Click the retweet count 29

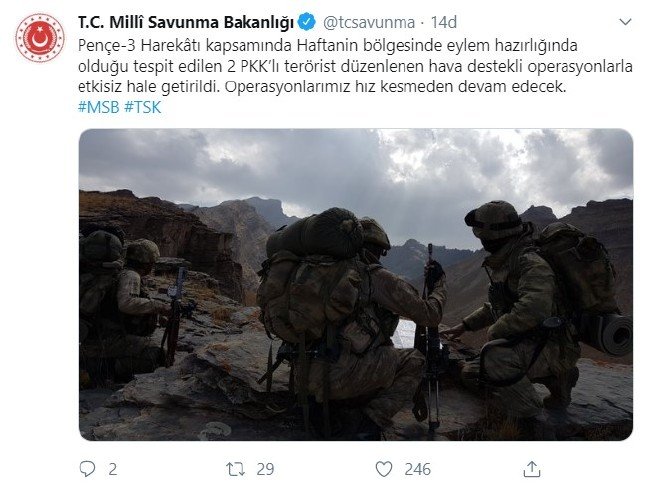tap(265, 469)
